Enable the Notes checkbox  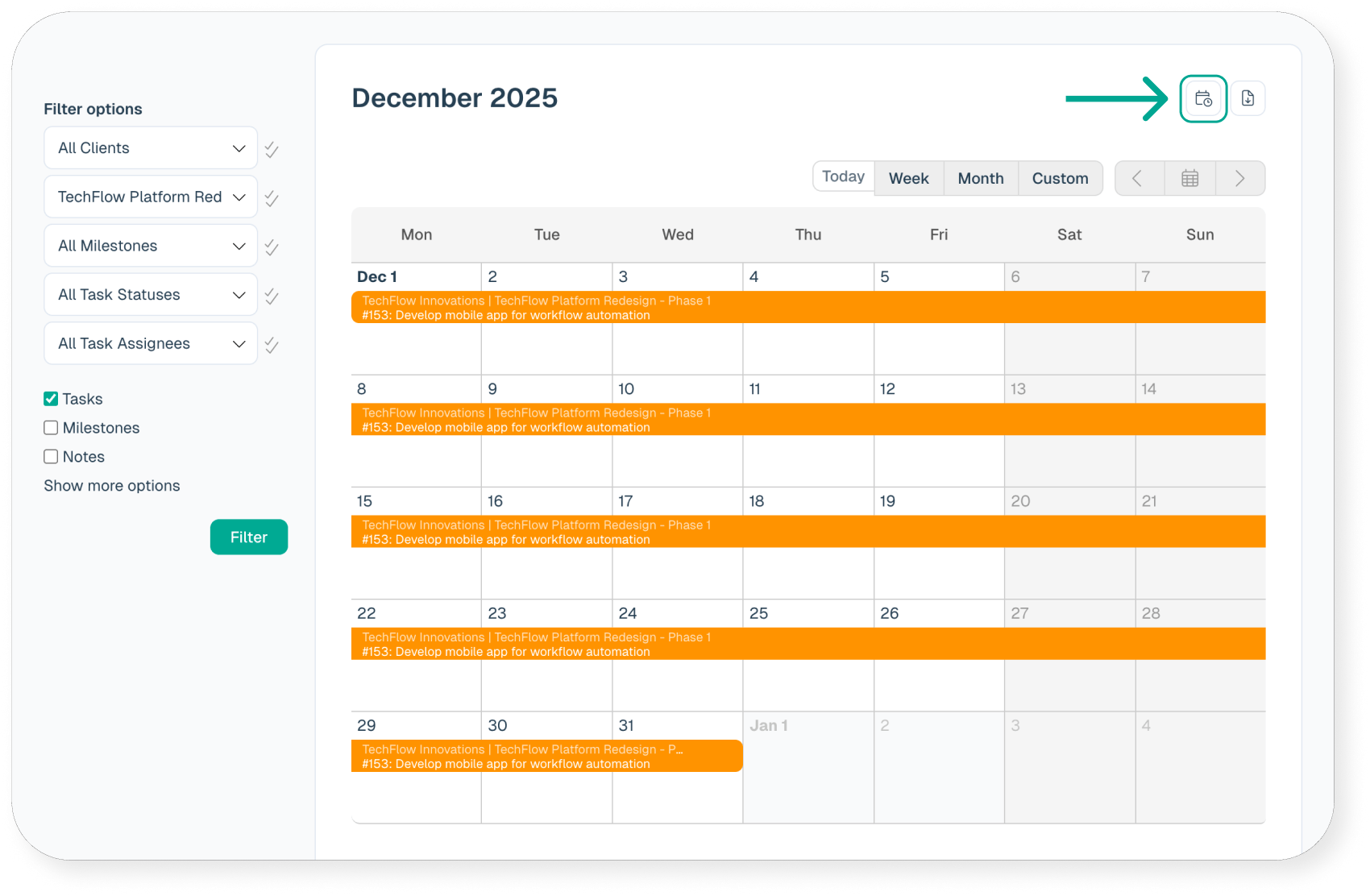pos(51,457)
